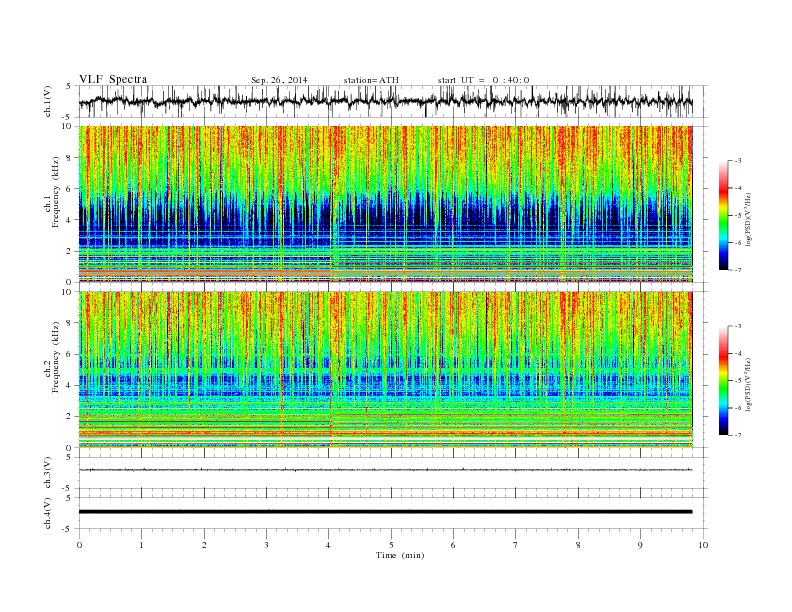Click the ch.1 spectrogram plot

[386, 204]
